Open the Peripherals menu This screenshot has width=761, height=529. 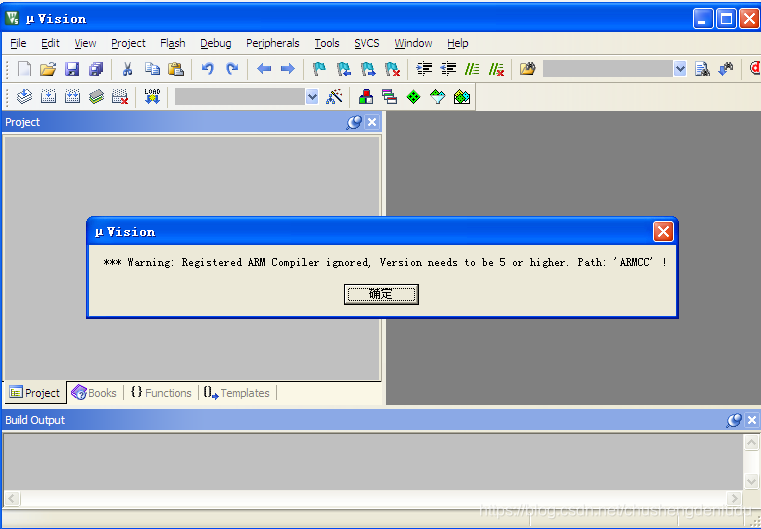273,43
